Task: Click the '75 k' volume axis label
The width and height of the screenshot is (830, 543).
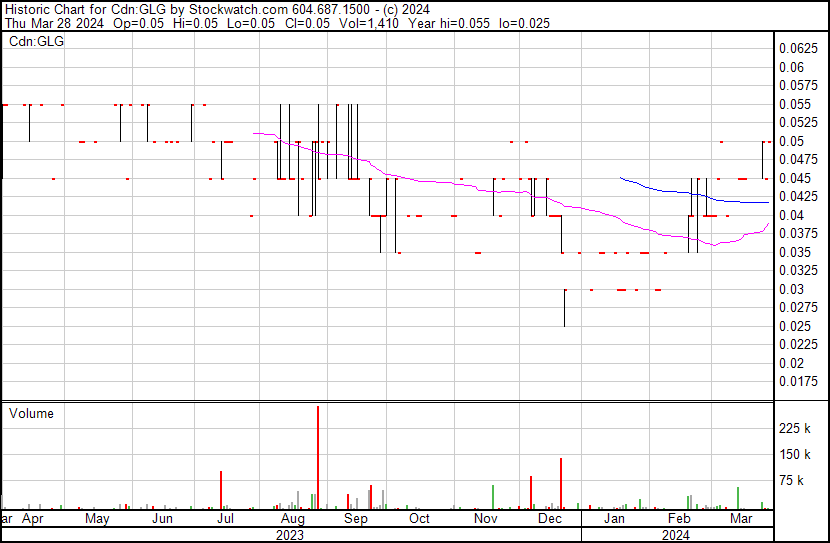Action: tap(791, 480)
